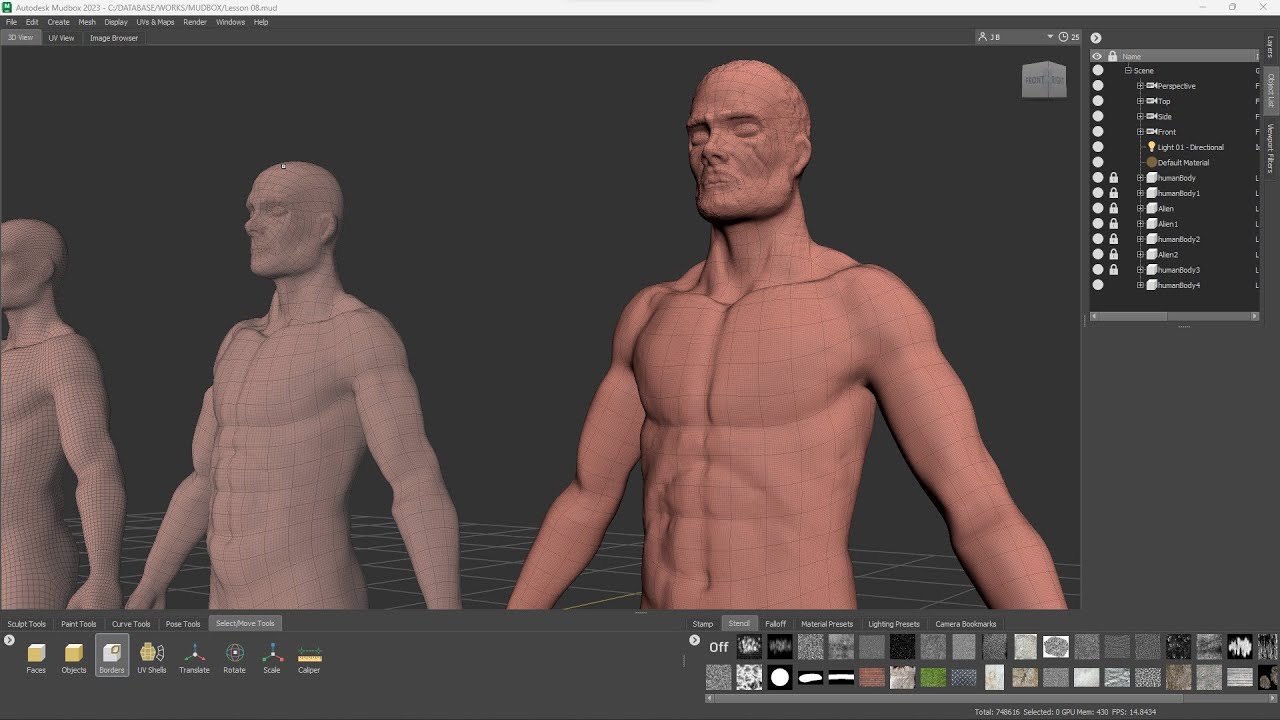This screenshot has height=720, width=1280.
Task: Open the UVs & Maps menu
Action: click(x=155, y=22)
